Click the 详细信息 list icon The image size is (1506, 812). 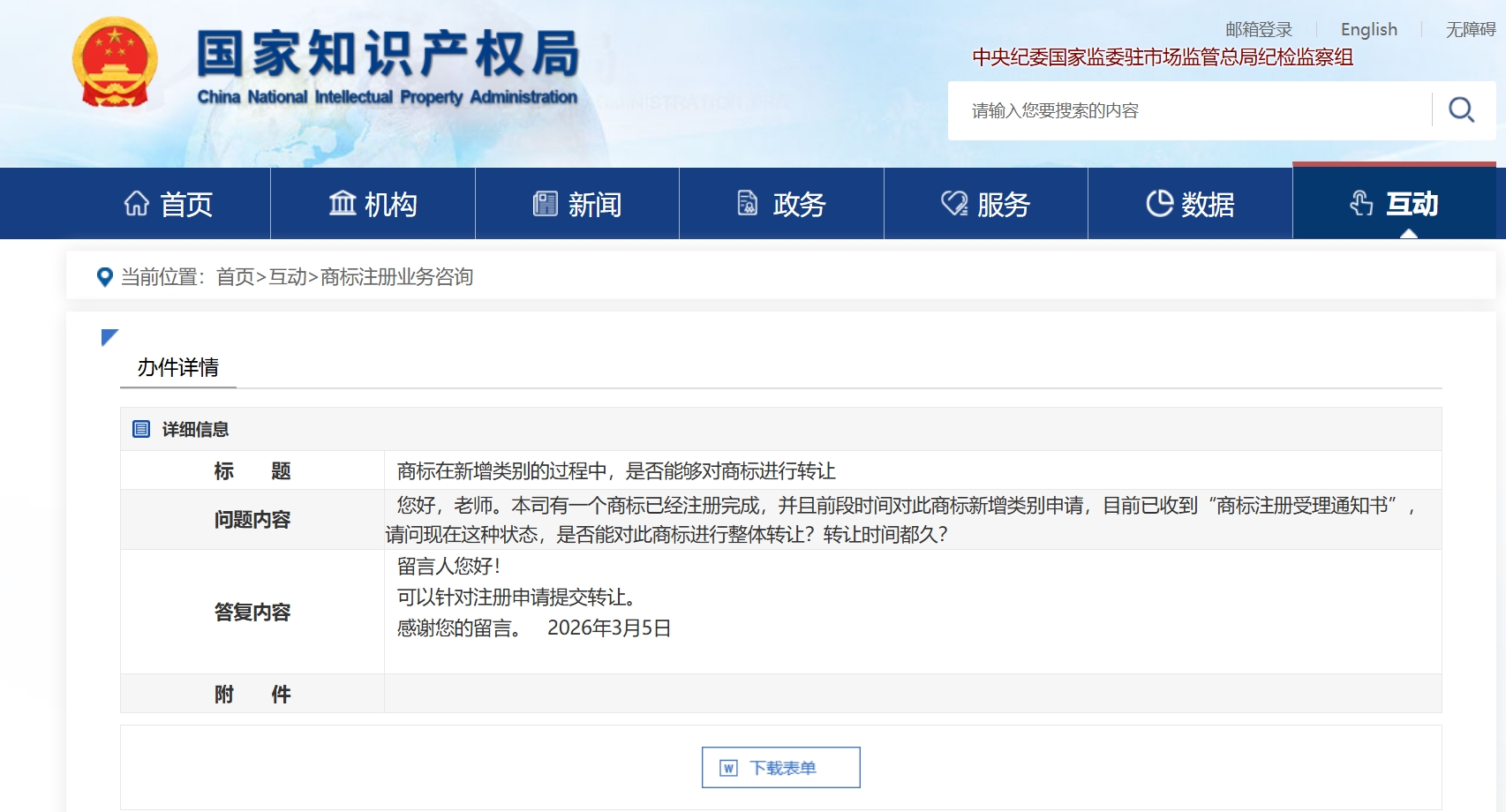[141, 429]
